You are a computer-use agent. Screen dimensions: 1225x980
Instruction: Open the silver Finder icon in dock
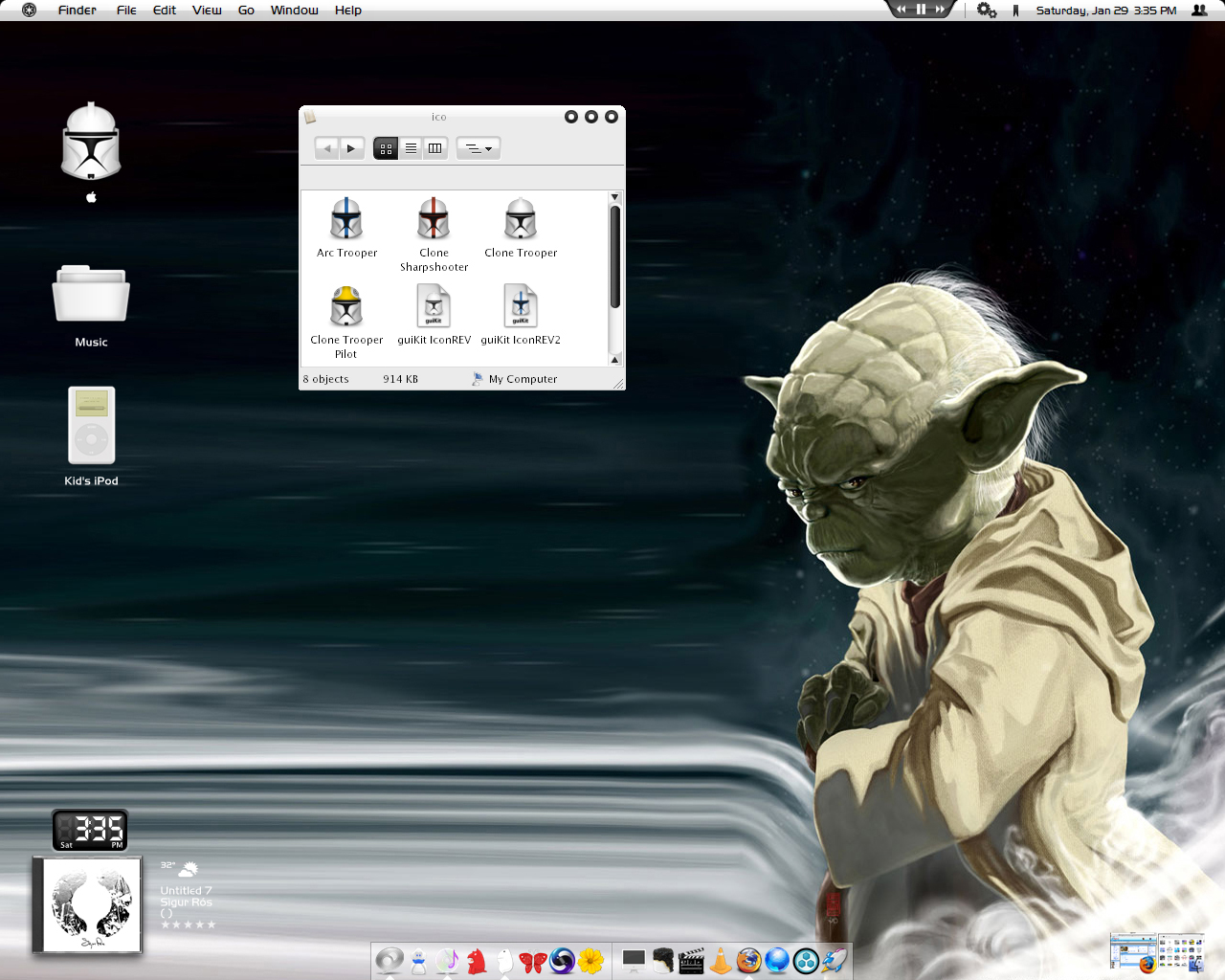[390, 960]
